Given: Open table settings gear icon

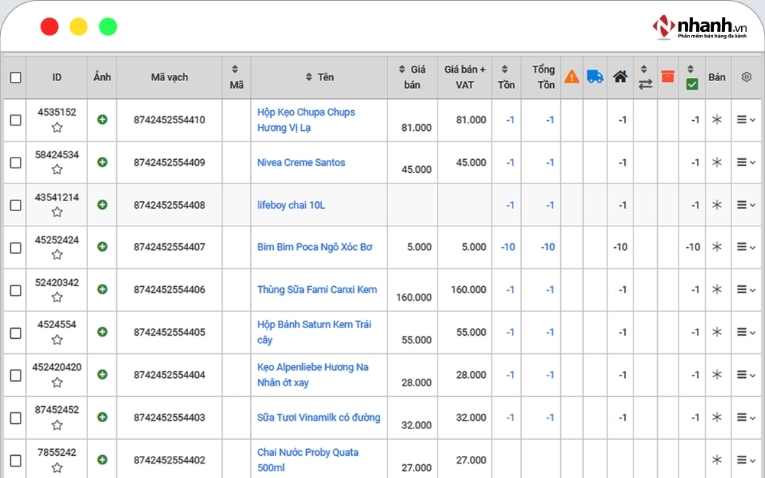Looking at the screenshot, I should (746, 77).
